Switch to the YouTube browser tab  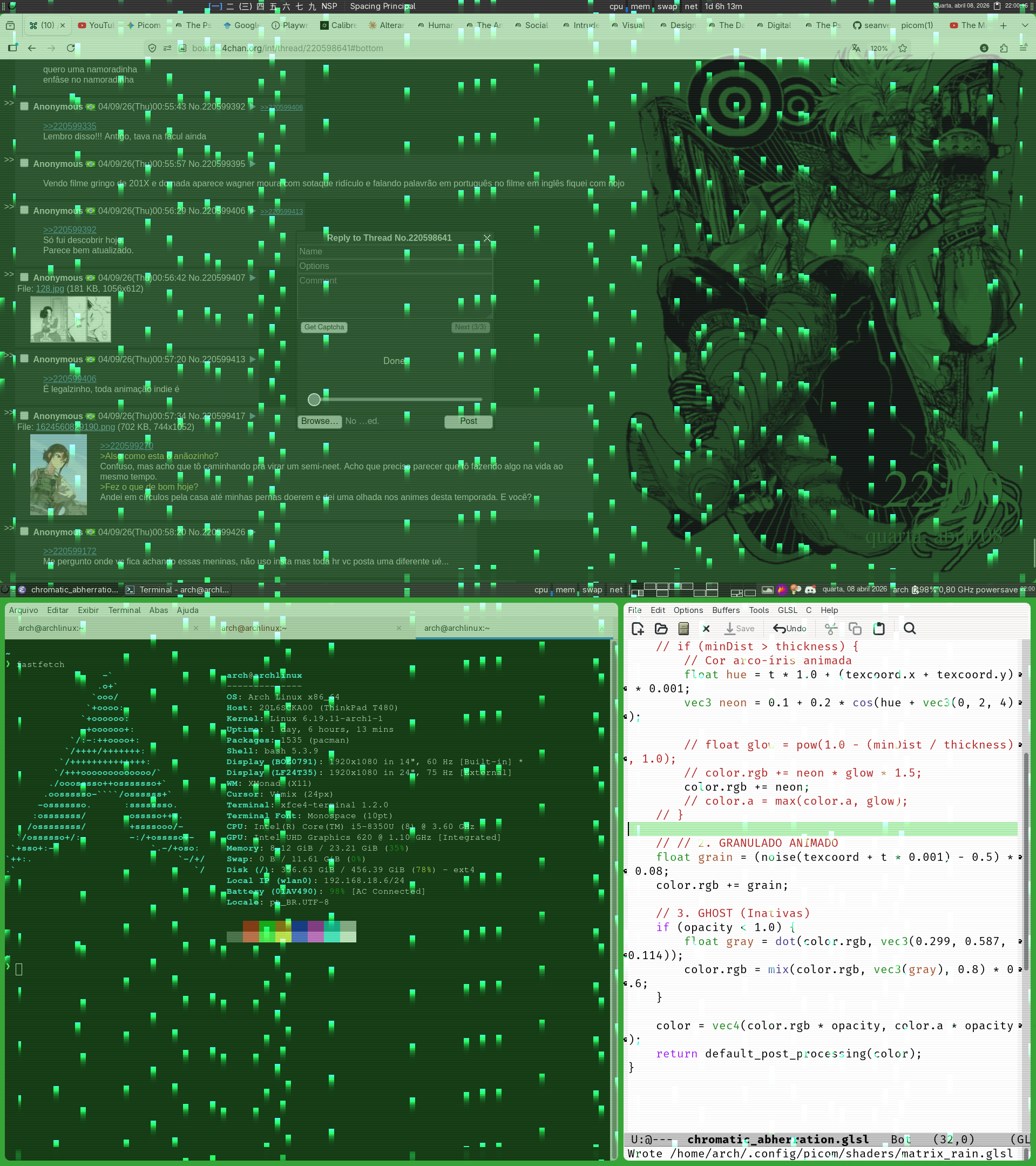click(96, 26)
